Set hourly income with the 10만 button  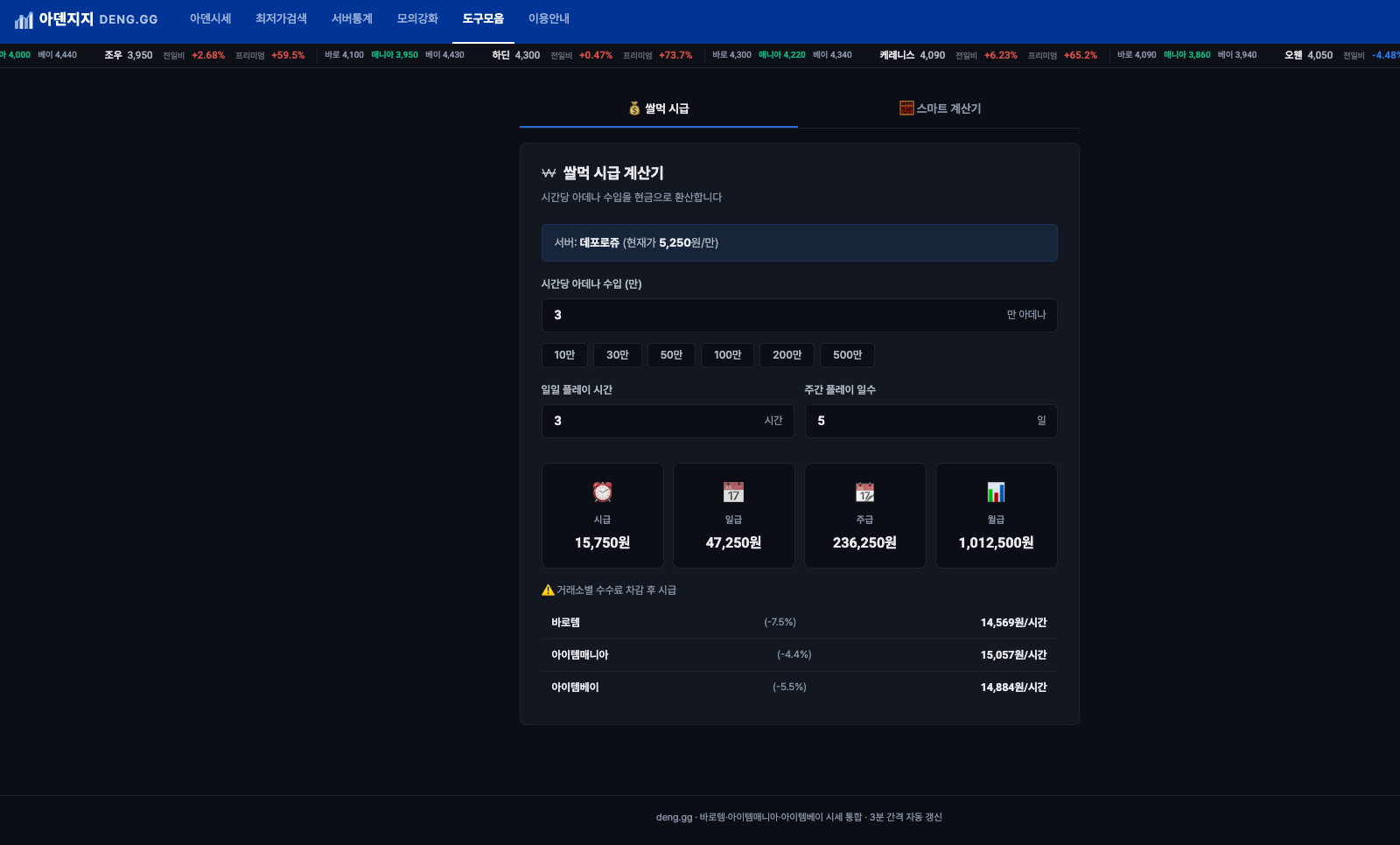pyautogui.click(x=564, y=355)
